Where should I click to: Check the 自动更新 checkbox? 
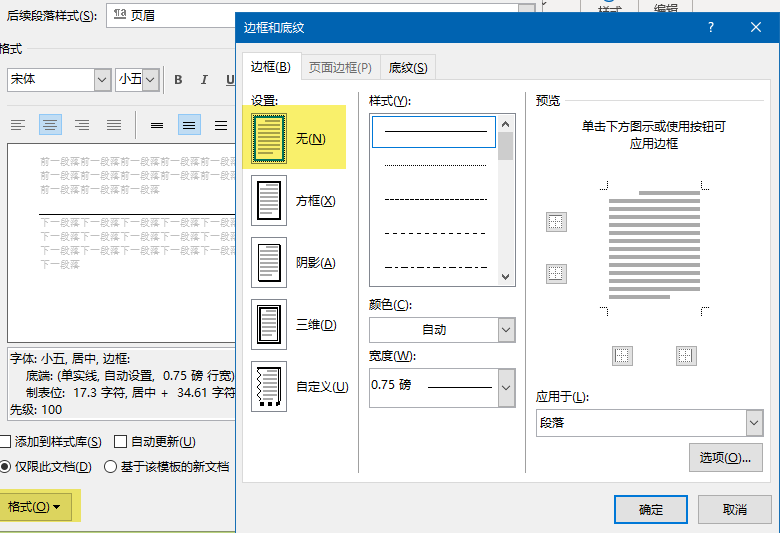pos(120,441)
